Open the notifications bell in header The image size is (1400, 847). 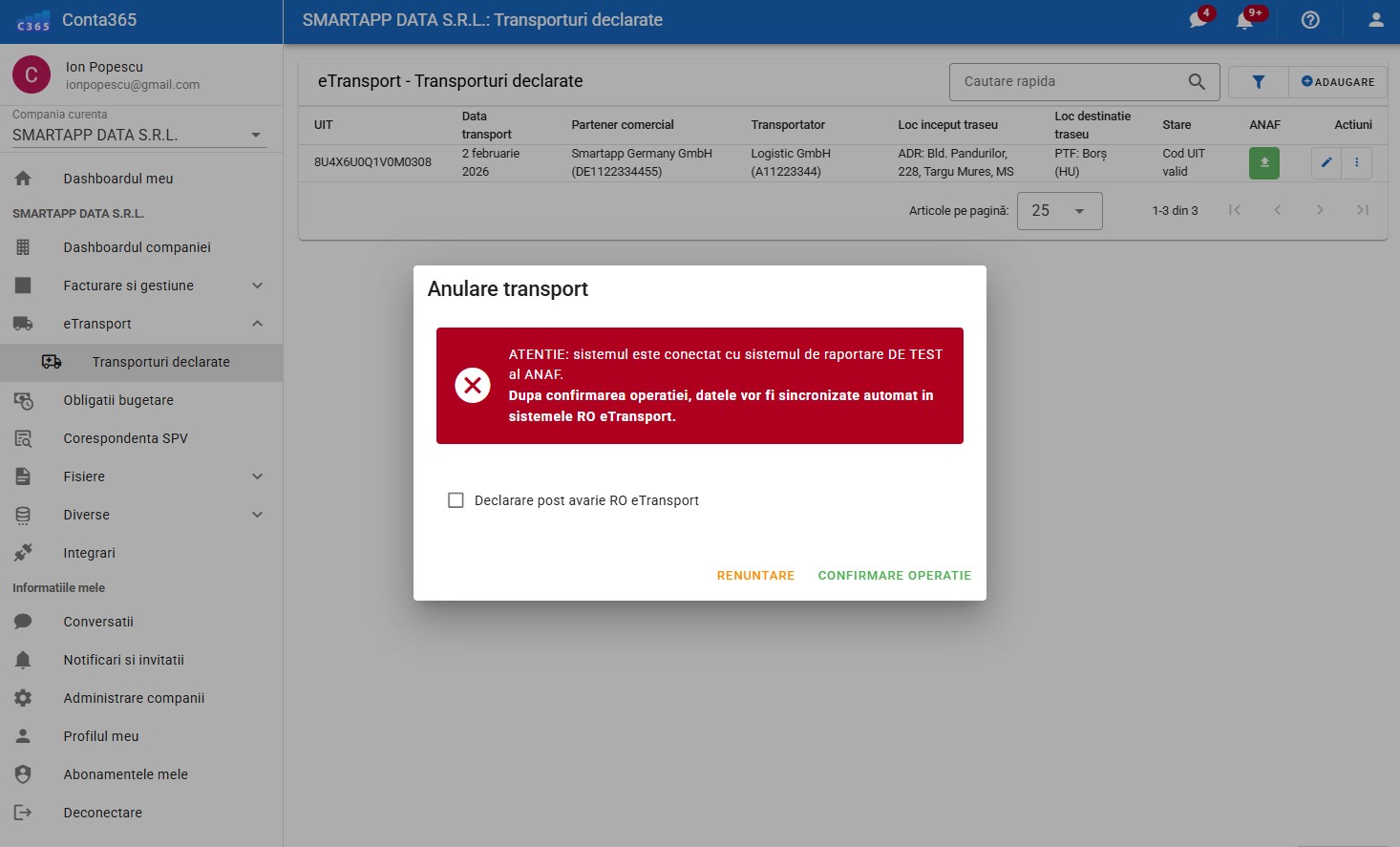[x=1245, y=20]
